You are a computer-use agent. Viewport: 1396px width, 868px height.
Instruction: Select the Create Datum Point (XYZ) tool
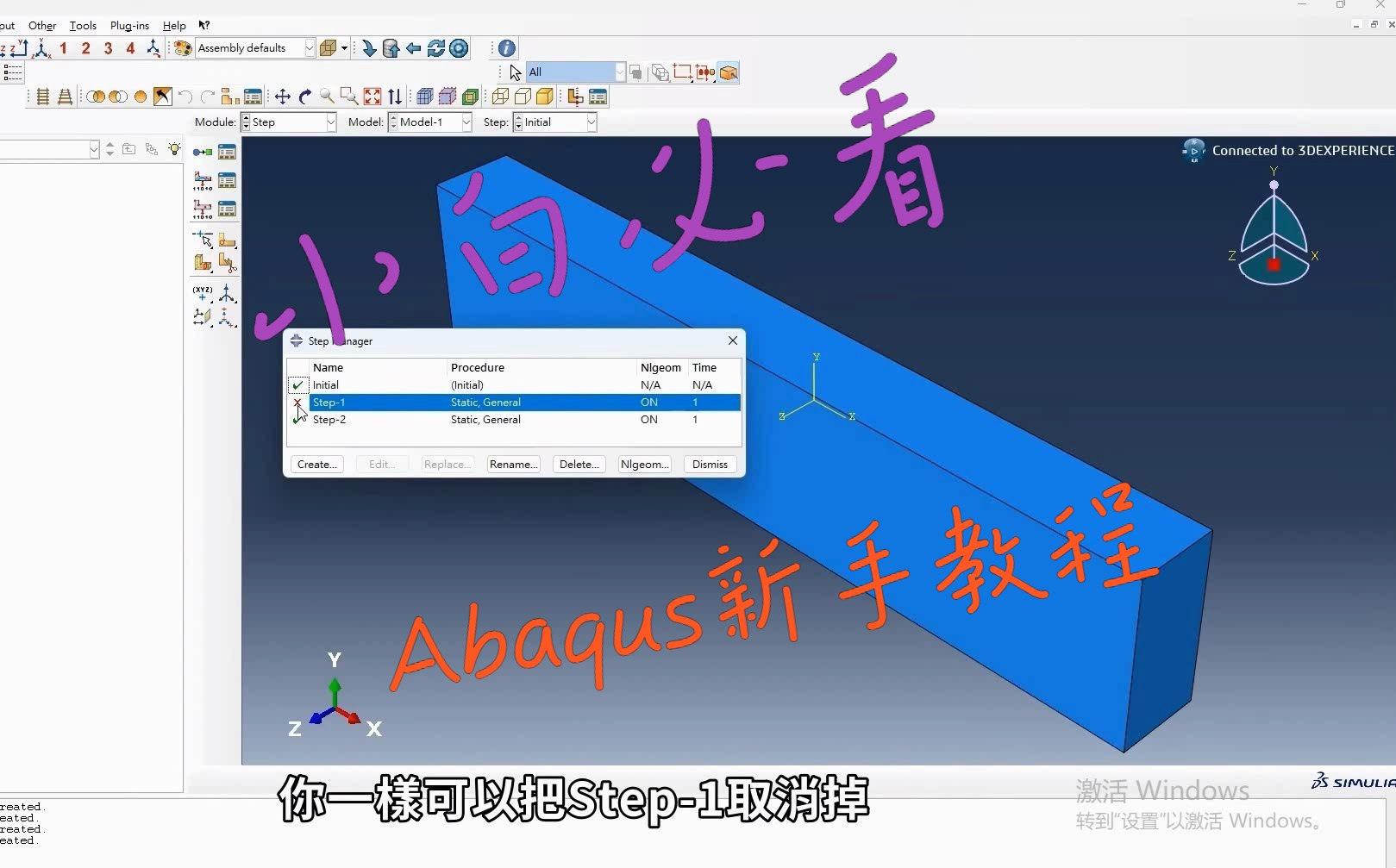point(203,294)
